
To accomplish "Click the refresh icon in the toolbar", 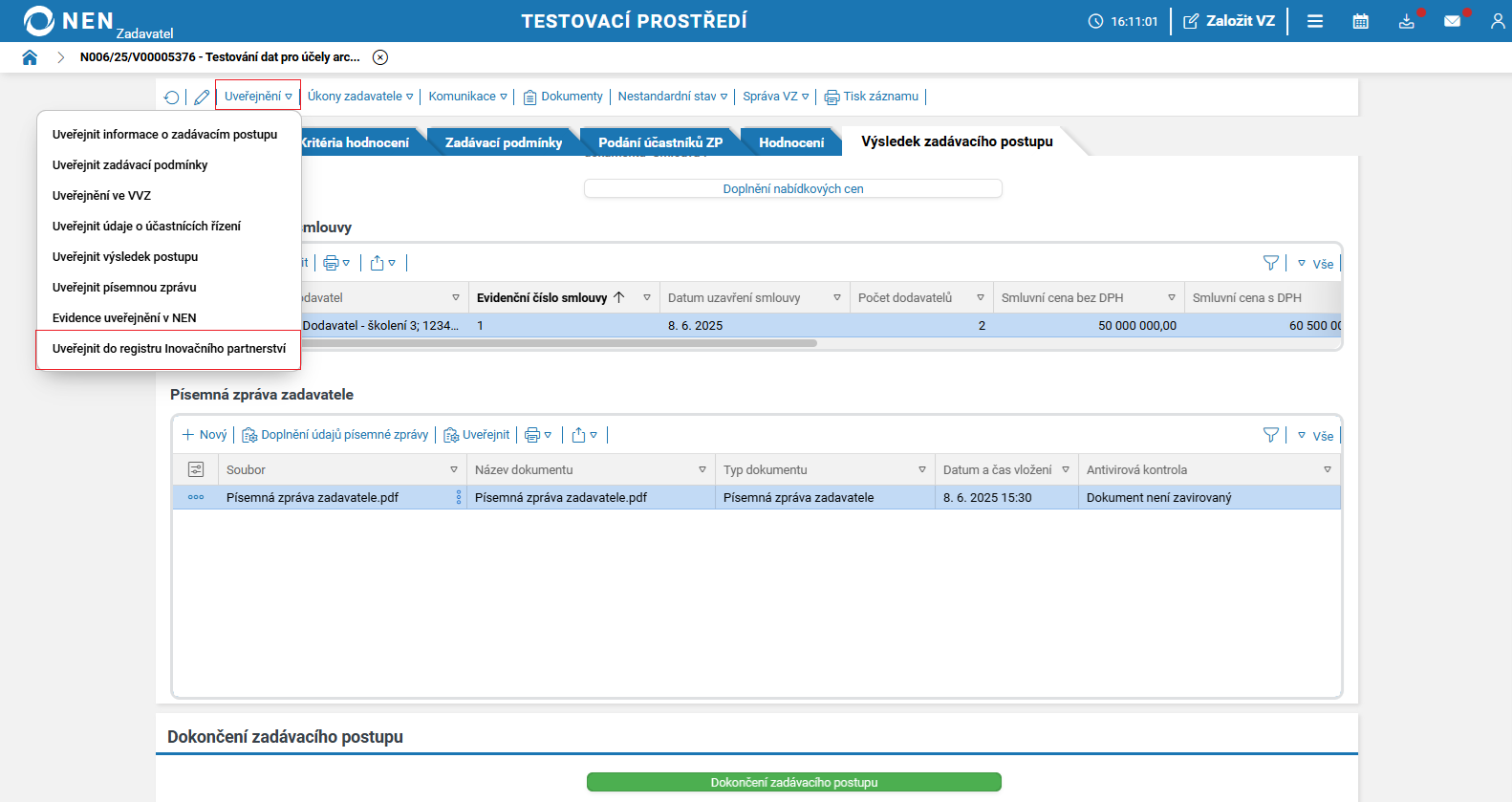I will click(171, 97).
